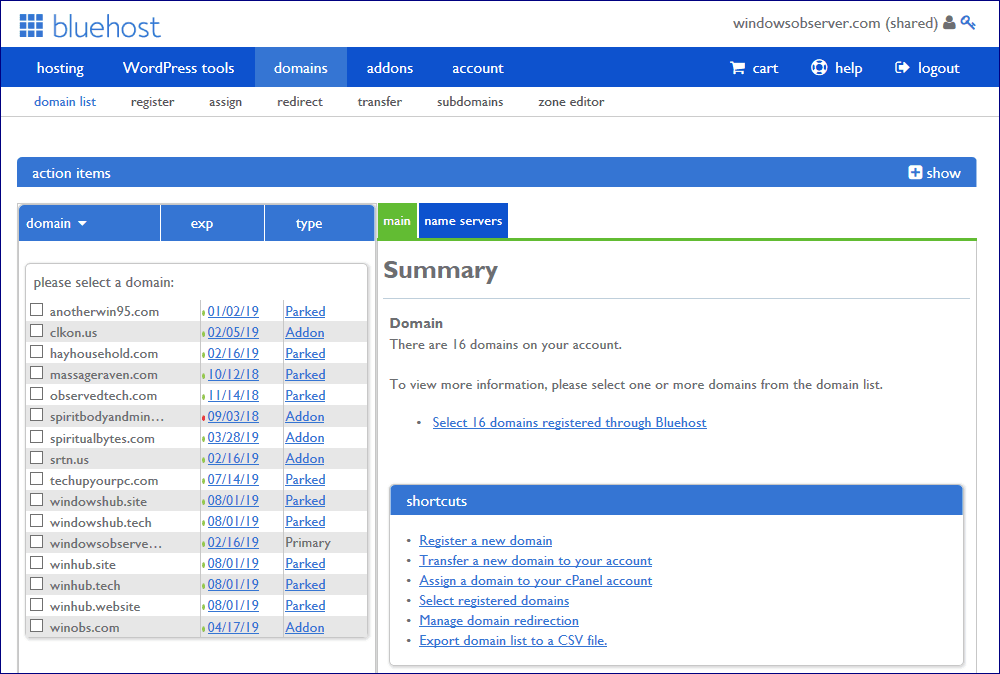Switch to name servers tab
Screen dimensions: 1000x674
(x=463, y=221)
